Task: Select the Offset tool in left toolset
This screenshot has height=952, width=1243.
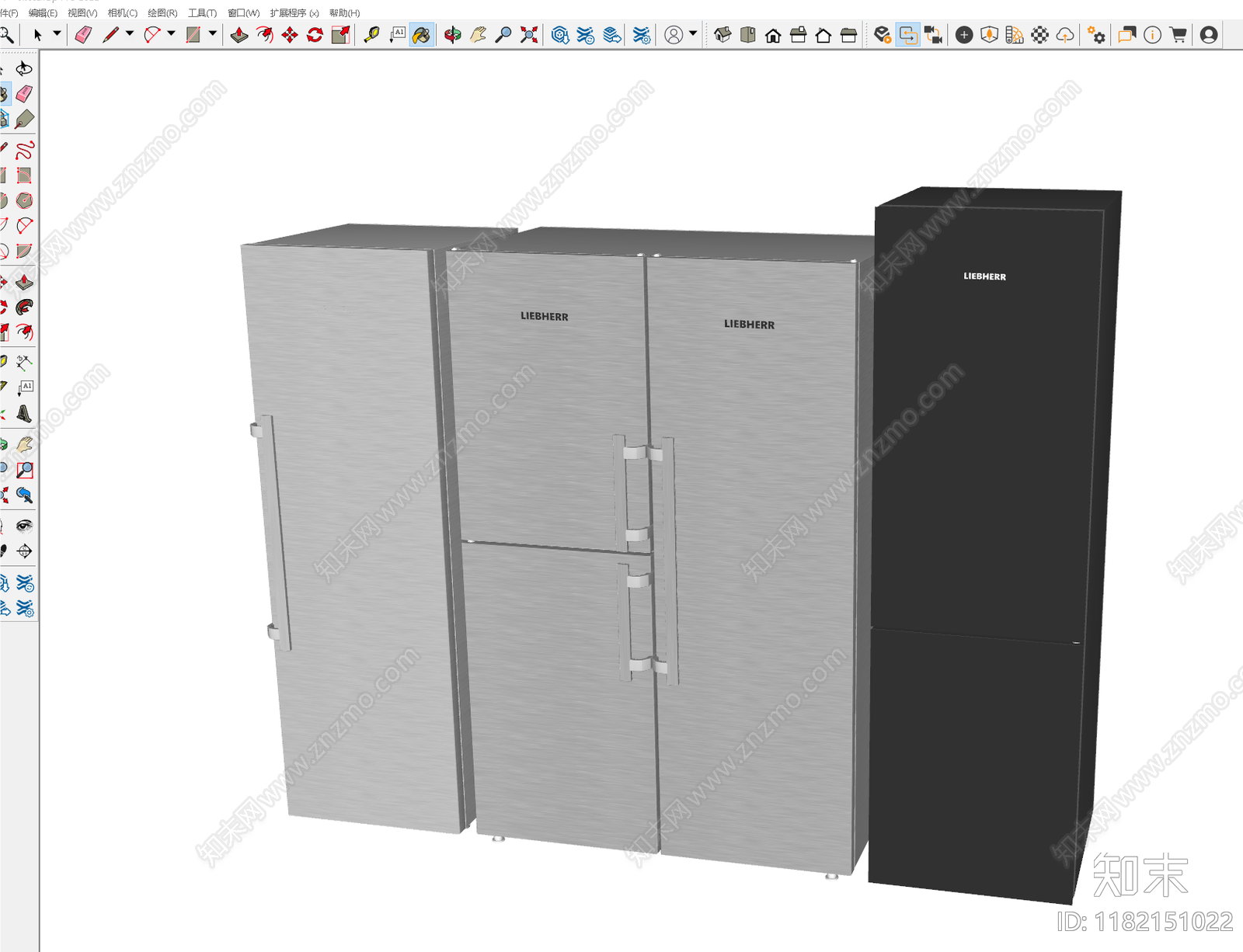Action: pyautogui.click(x=24, y=332)
